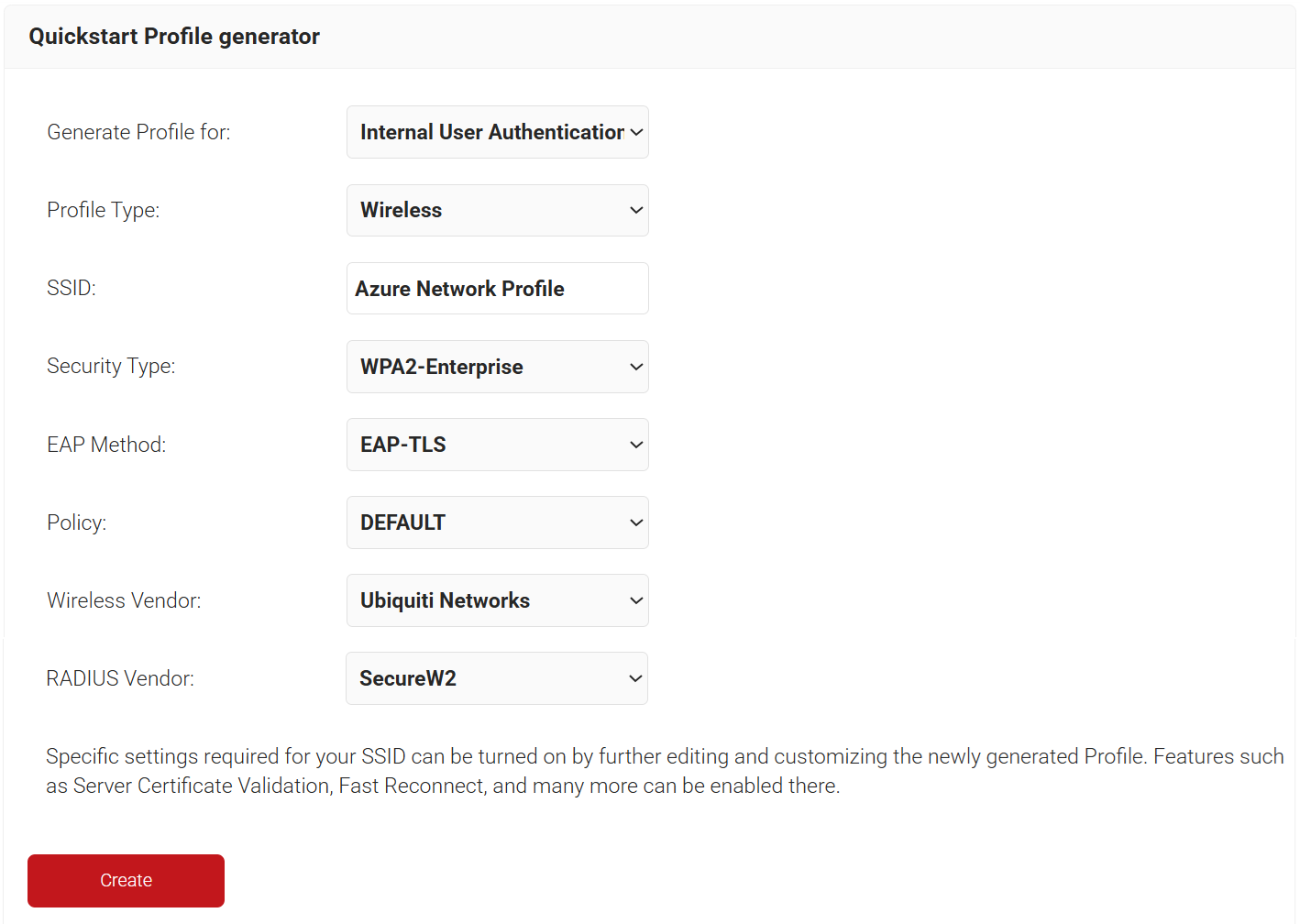This screenshot has height=924, width=1300.
Task: Click the "Wireless Vendor:" label
Action: [x=124, y=600]
